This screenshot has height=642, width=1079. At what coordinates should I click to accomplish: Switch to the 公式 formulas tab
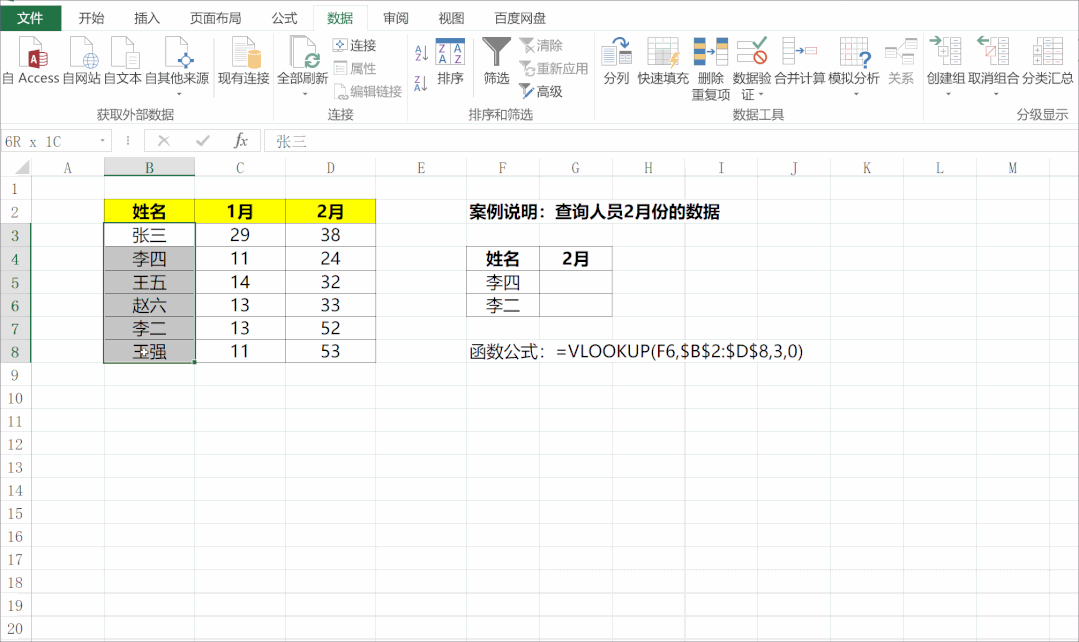coord(284,18)
